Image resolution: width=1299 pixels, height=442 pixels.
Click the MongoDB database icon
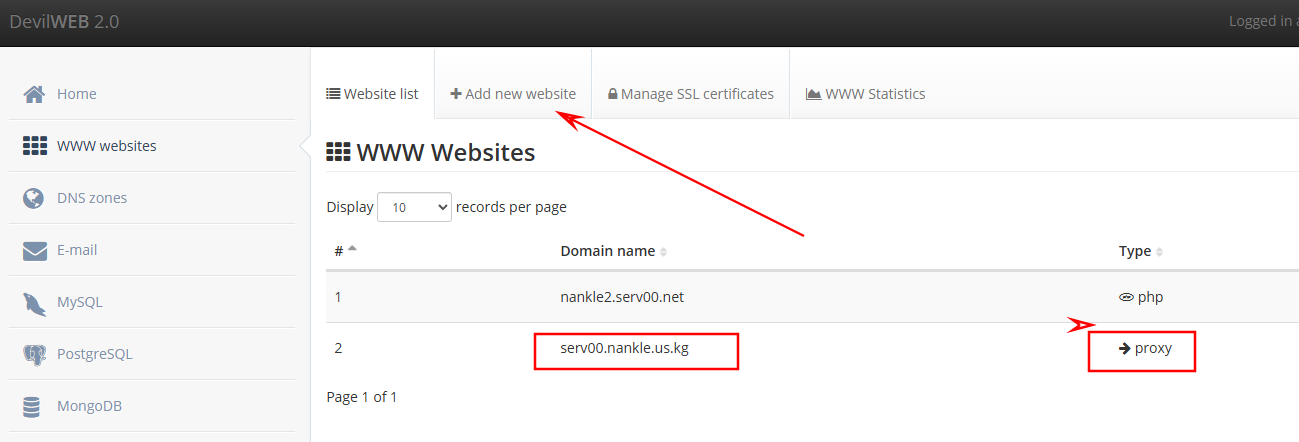(33, 406)
